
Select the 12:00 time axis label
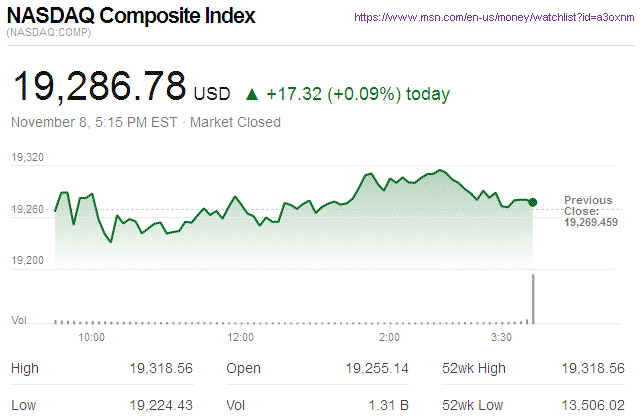pyautogui.click(x=241, y=337)
